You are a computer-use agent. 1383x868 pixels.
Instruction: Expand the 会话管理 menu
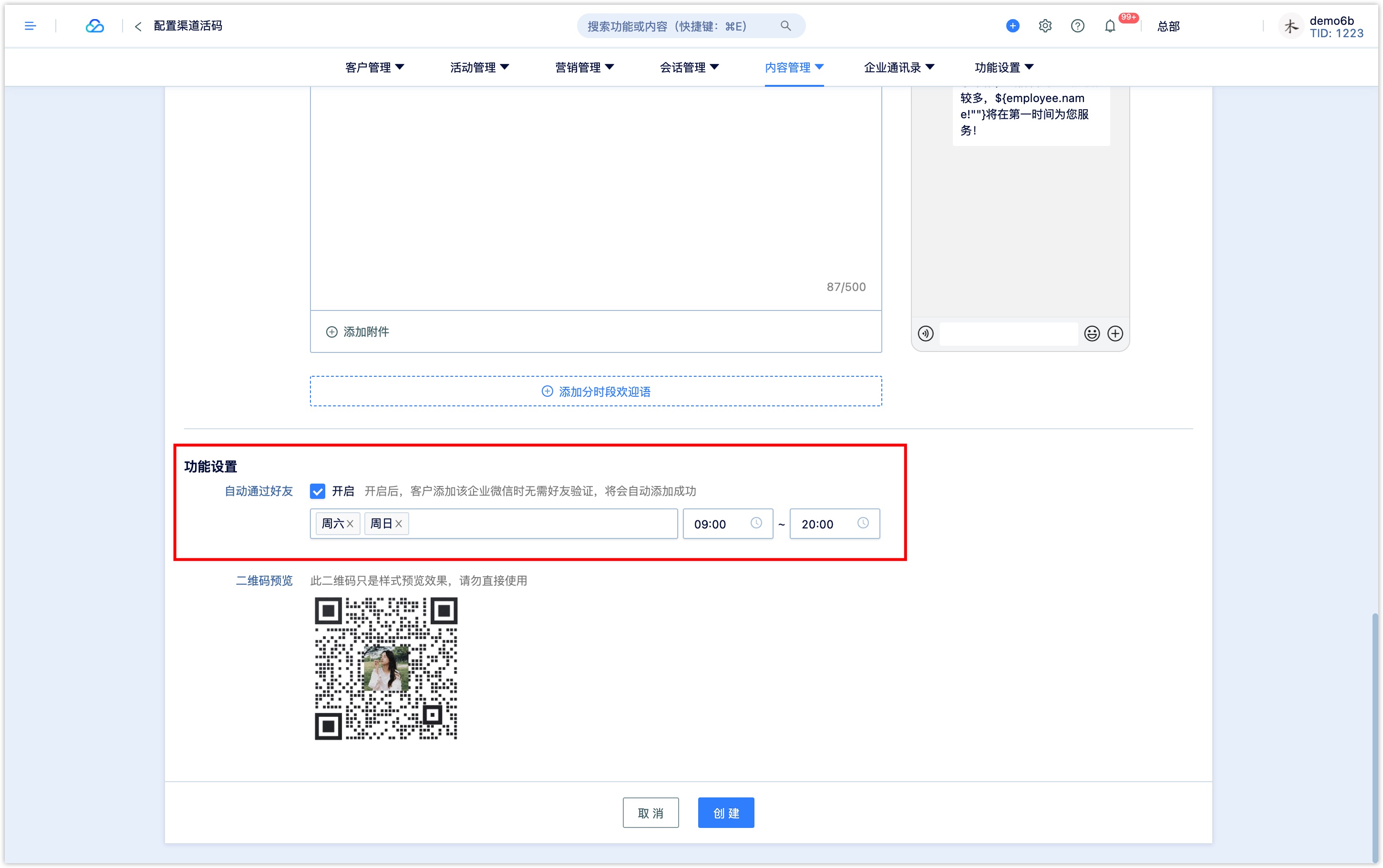[x=689, y=67]
